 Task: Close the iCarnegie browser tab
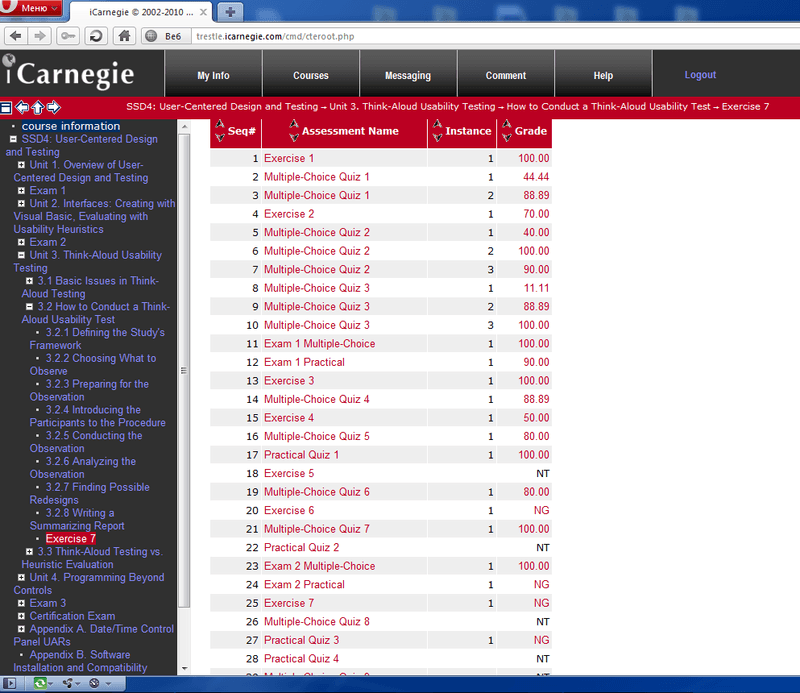click(x=203, y=12)
